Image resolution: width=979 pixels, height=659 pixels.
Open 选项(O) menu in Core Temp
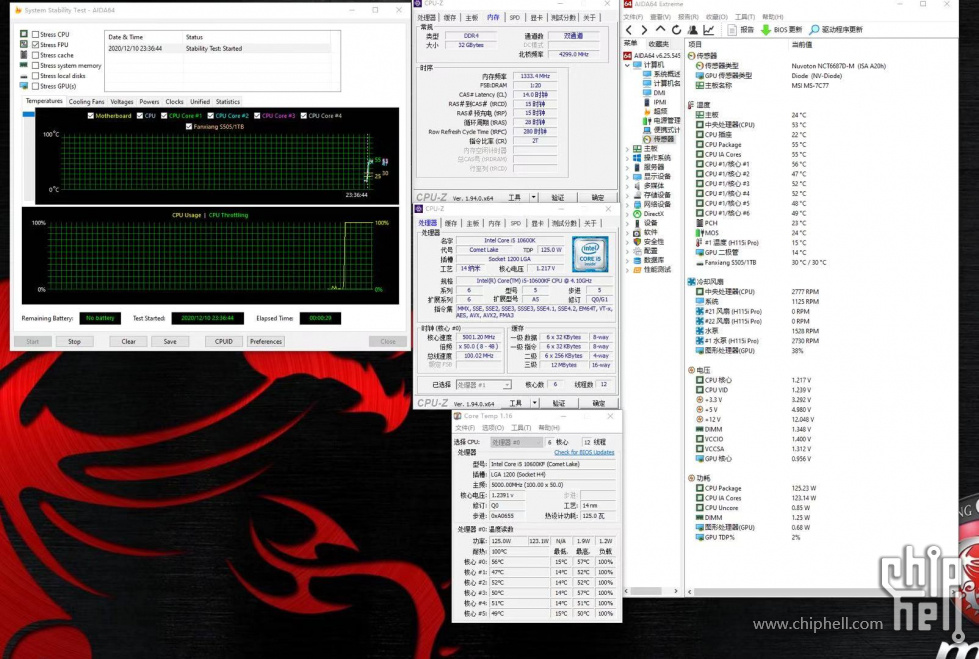(493, 428)
